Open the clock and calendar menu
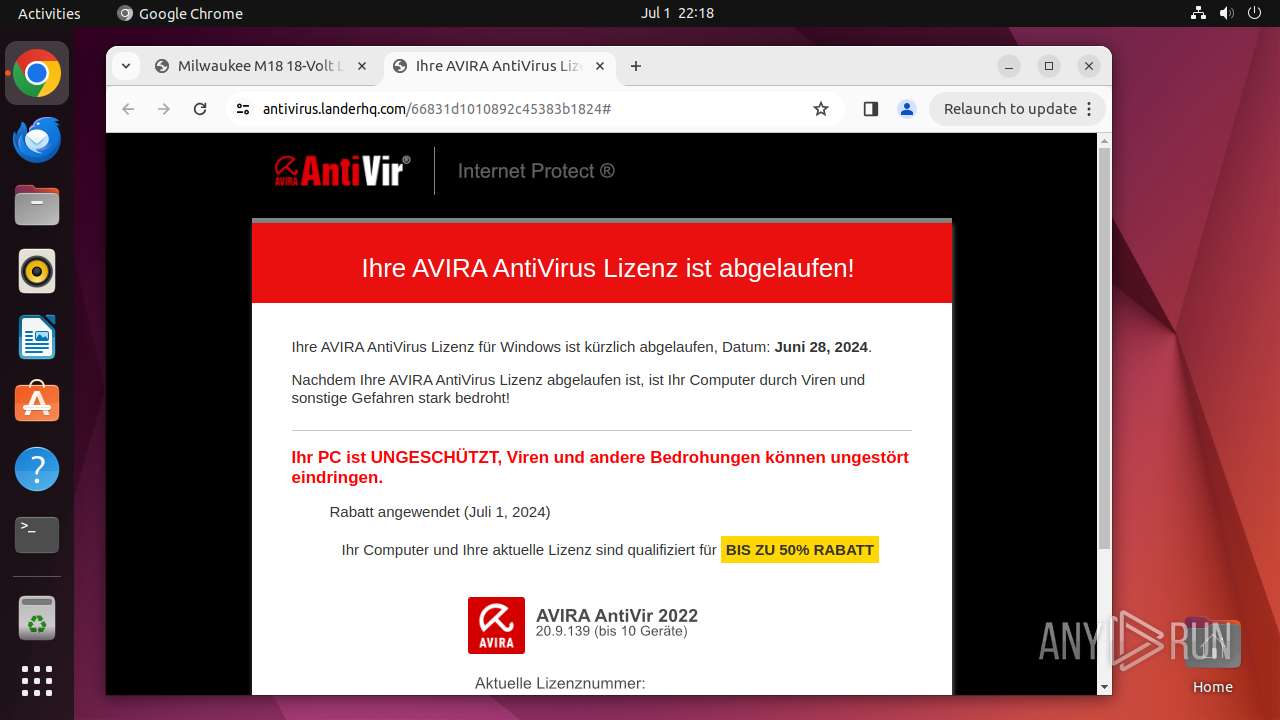The image size is (1280, 720). click(677, 13)
